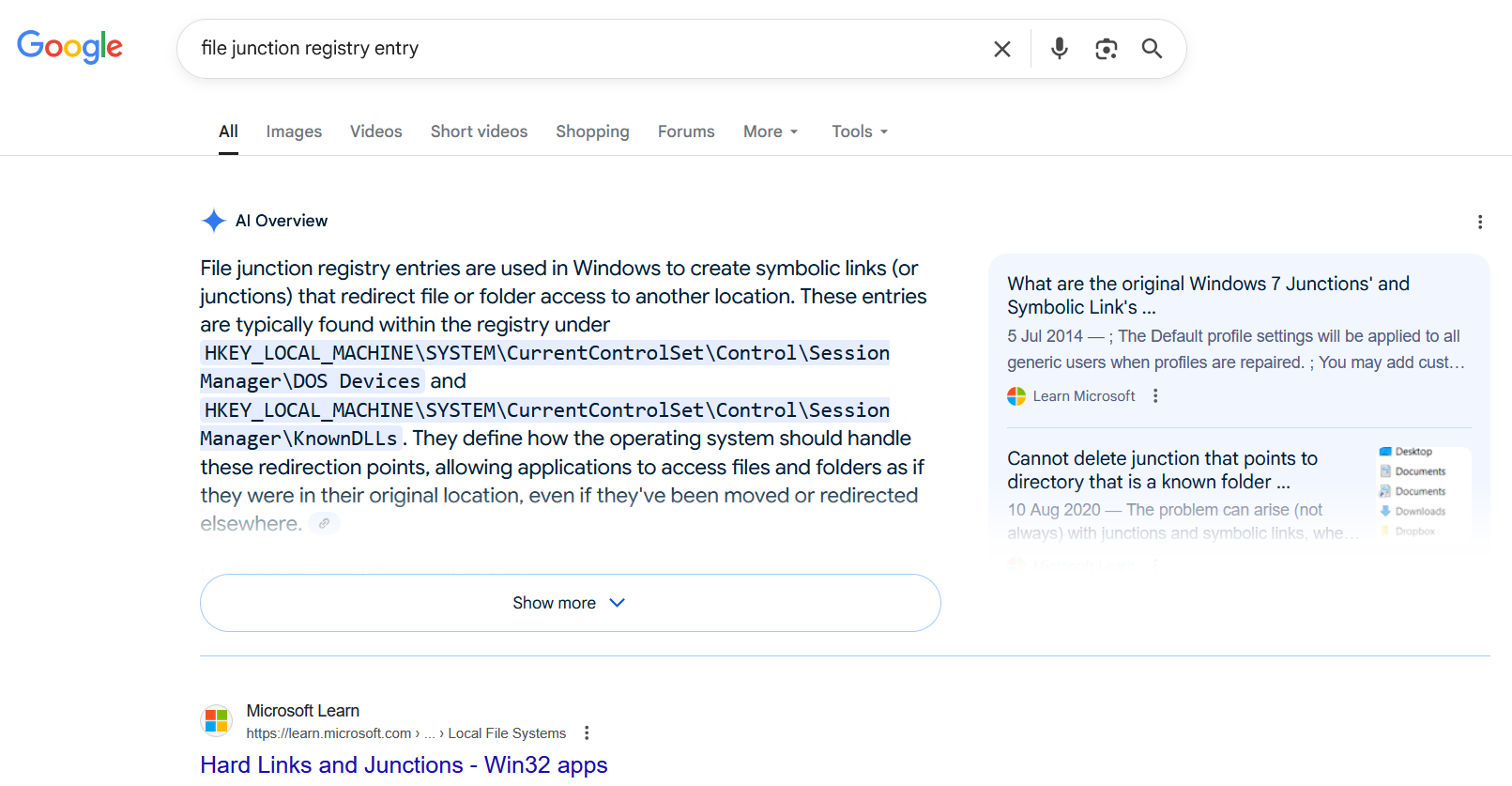Expand AI Overview with Show more
The width and height of the screenshot is (1512, 786).
tap(571, 603)
